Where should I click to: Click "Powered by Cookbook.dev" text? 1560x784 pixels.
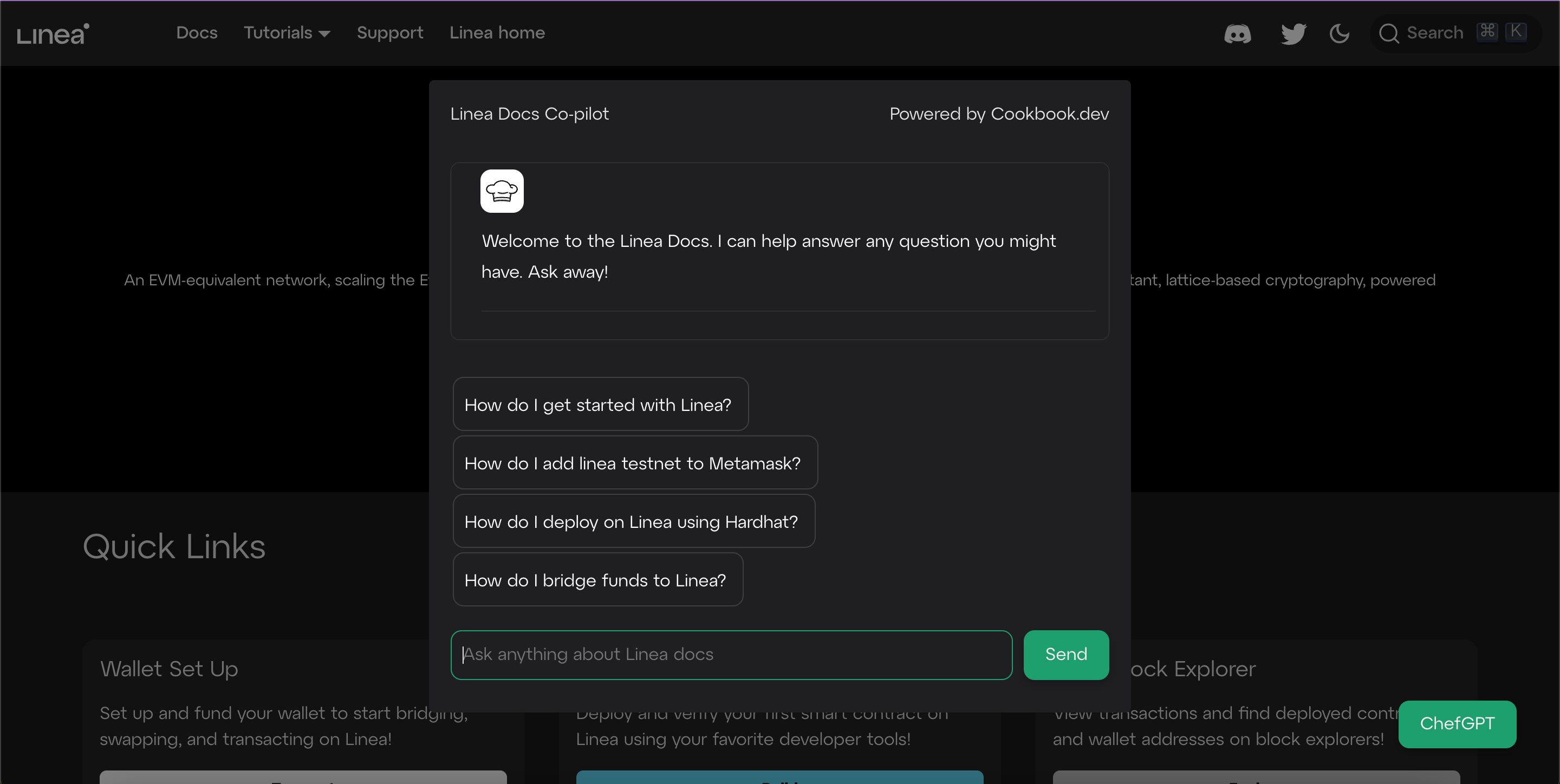(999, 114)
